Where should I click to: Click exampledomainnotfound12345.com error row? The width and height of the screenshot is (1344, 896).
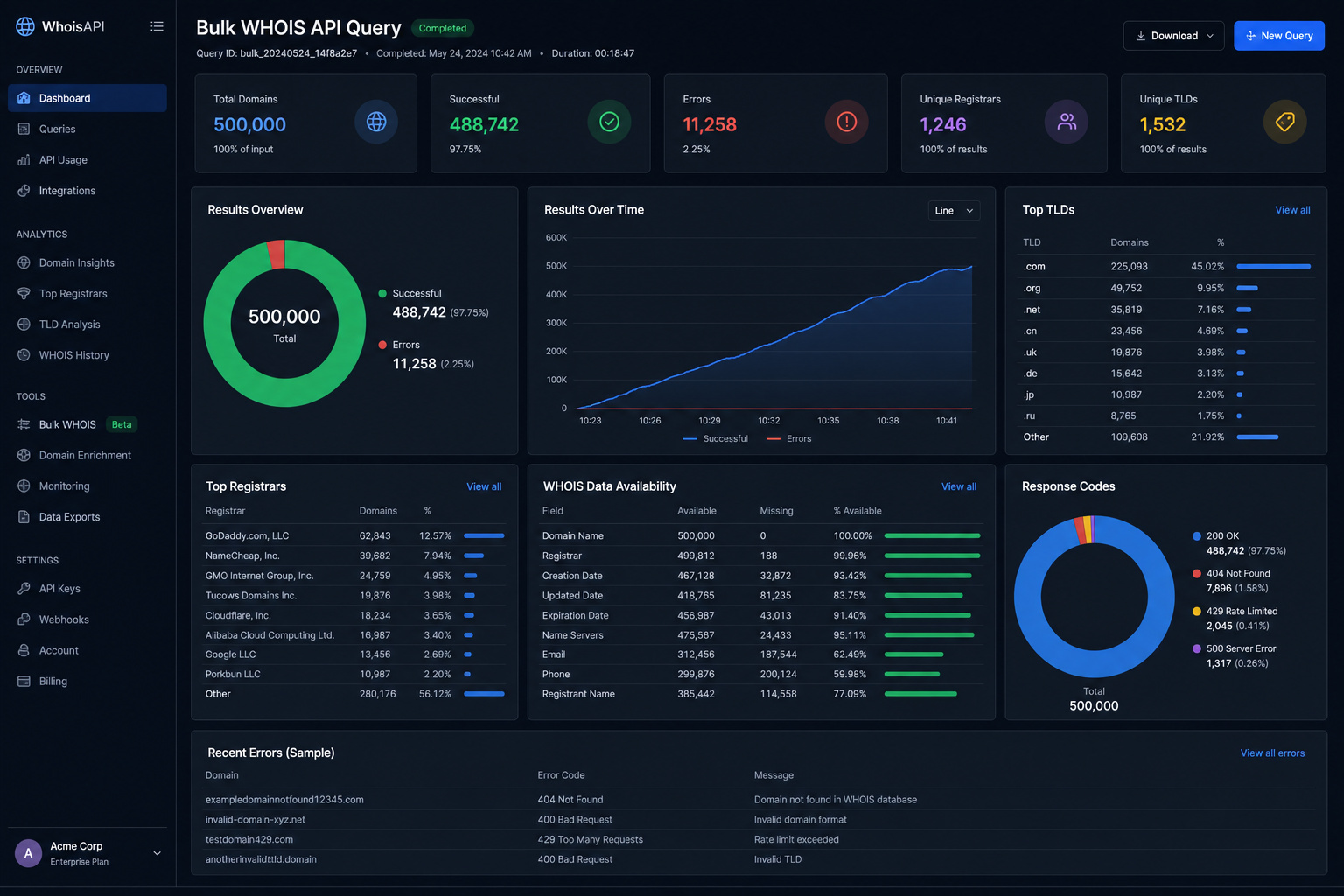coord(759,800)
